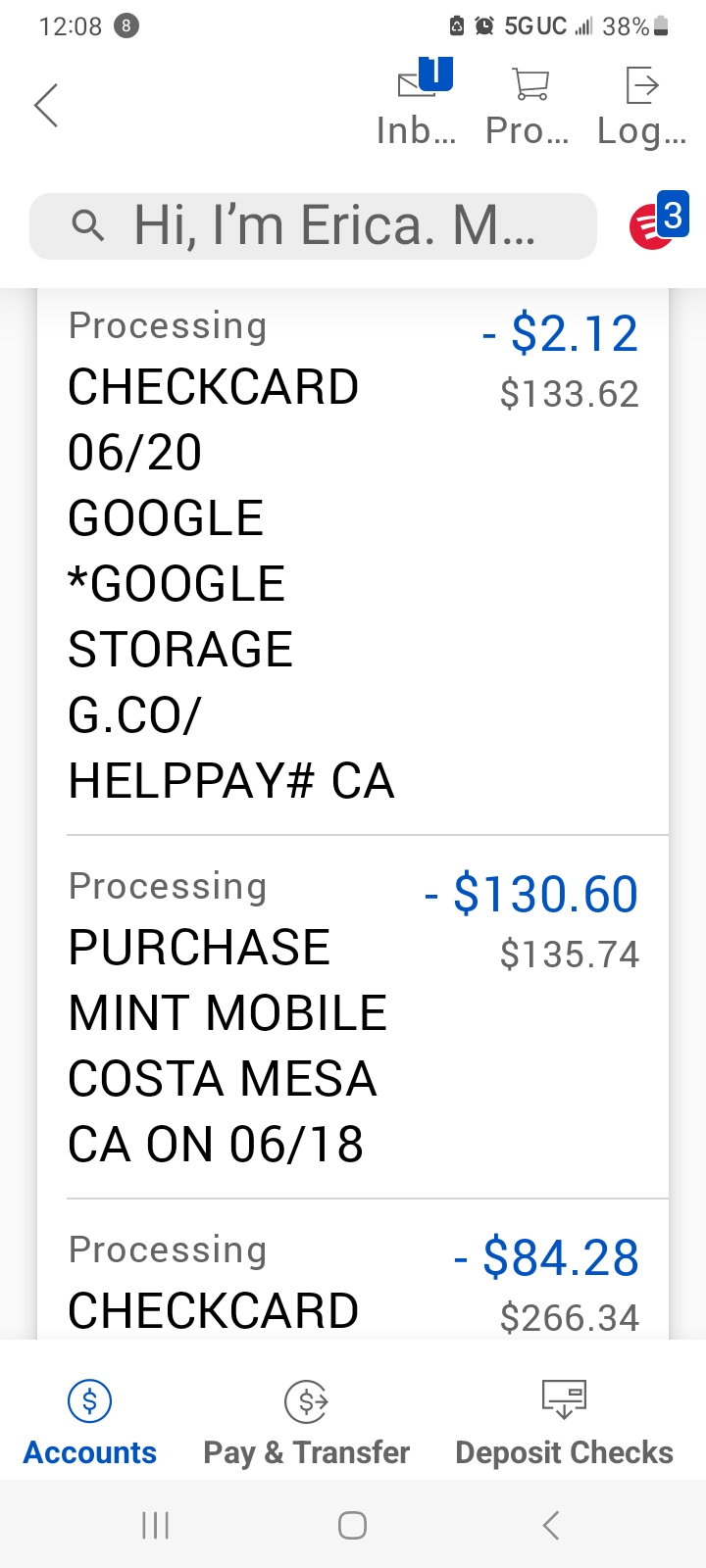Screen dimensions: 706x1568
Task: Tap the search magnifier icon
Action: (88, 226)
